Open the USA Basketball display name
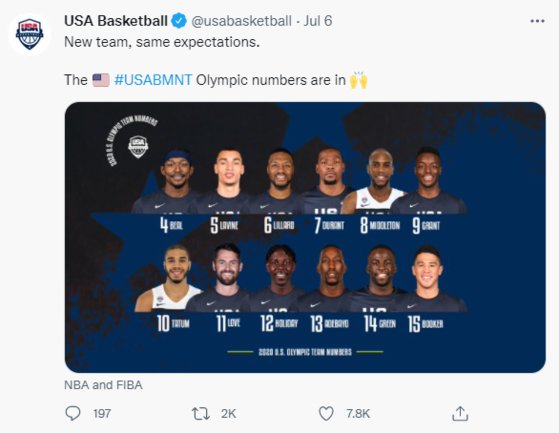This screenshot has height=433, width=559. pyautogui.click(x=116, y=21)
